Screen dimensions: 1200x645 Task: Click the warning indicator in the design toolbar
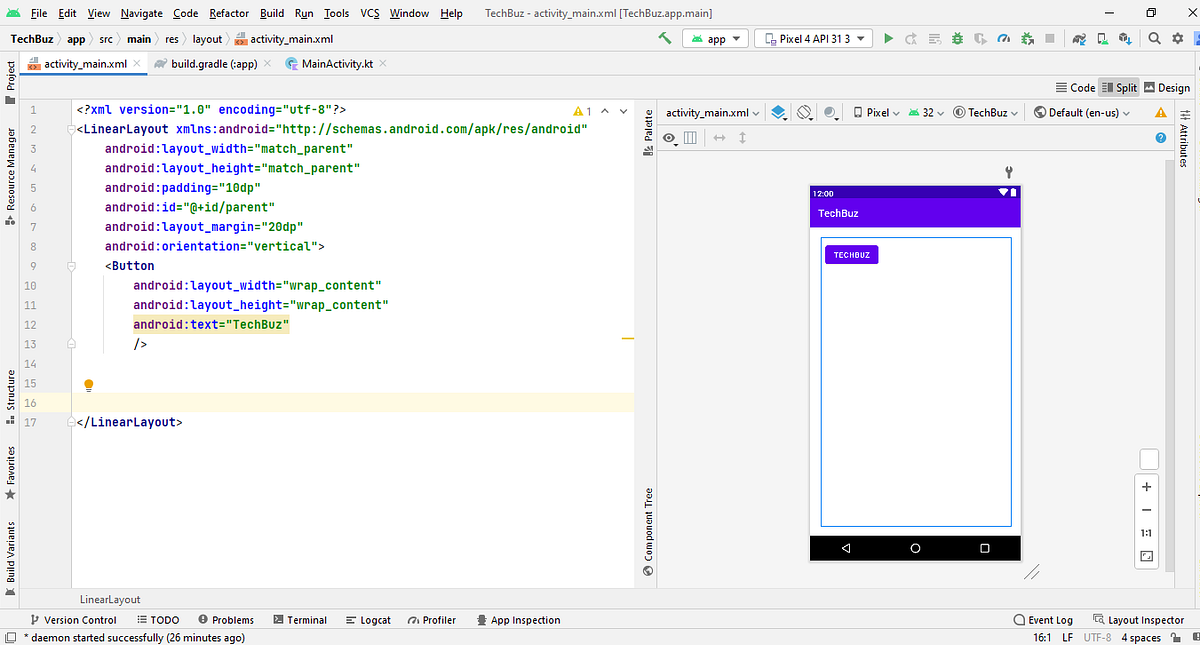[x=1161, y=112]
